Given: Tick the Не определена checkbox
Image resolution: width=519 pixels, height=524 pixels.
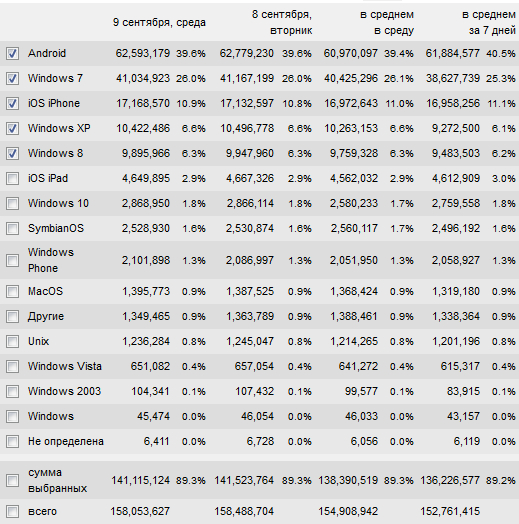Looking at the screenshot, I should (x=12, y=441).
